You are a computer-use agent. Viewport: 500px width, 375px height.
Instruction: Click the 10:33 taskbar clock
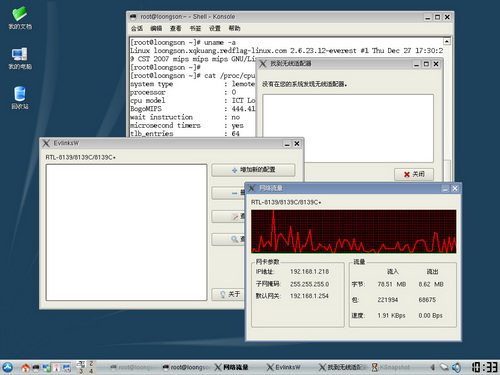click(485, 367)
